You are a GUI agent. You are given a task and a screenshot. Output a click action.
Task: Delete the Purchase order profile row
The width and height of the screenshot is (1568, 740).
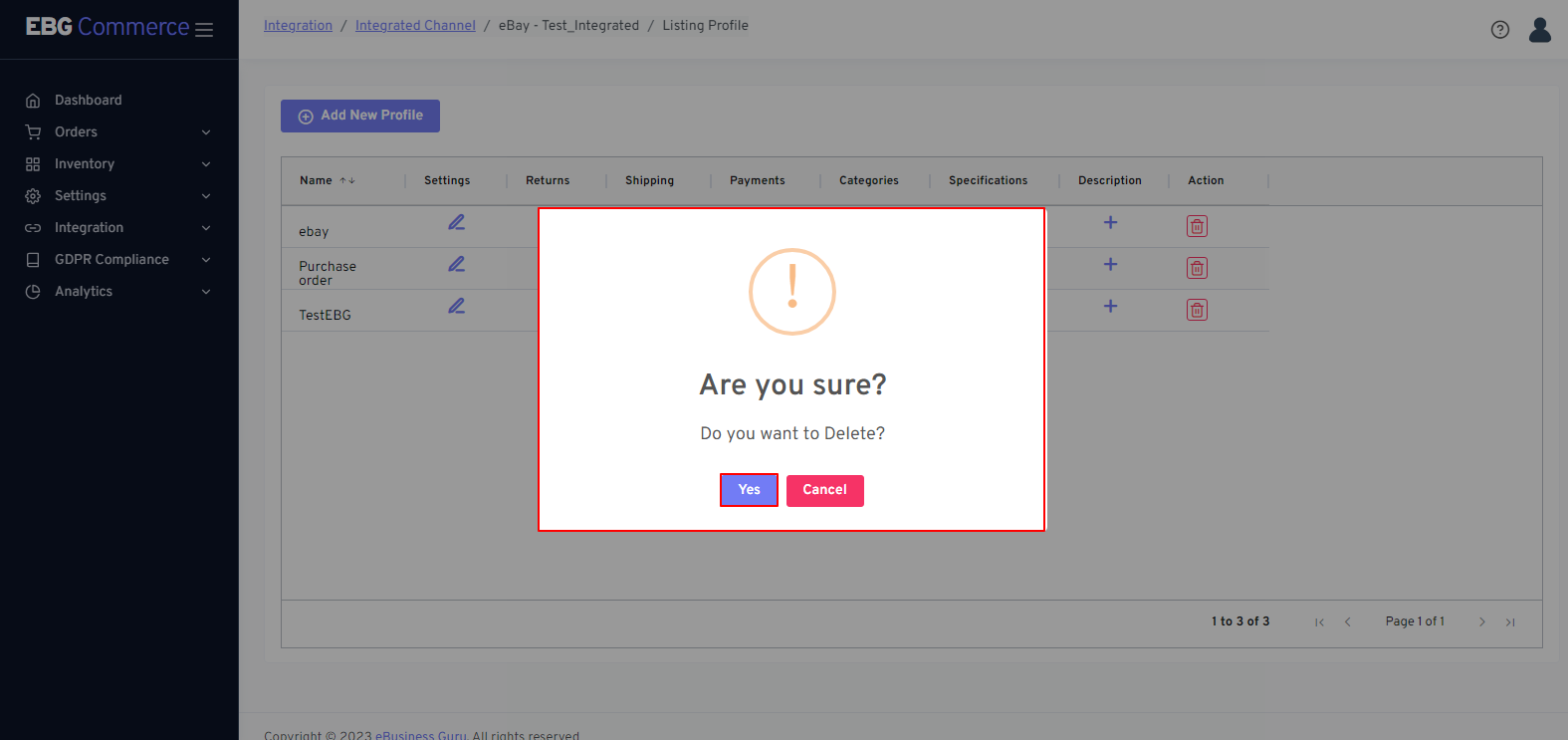[x=1197, y=268]
